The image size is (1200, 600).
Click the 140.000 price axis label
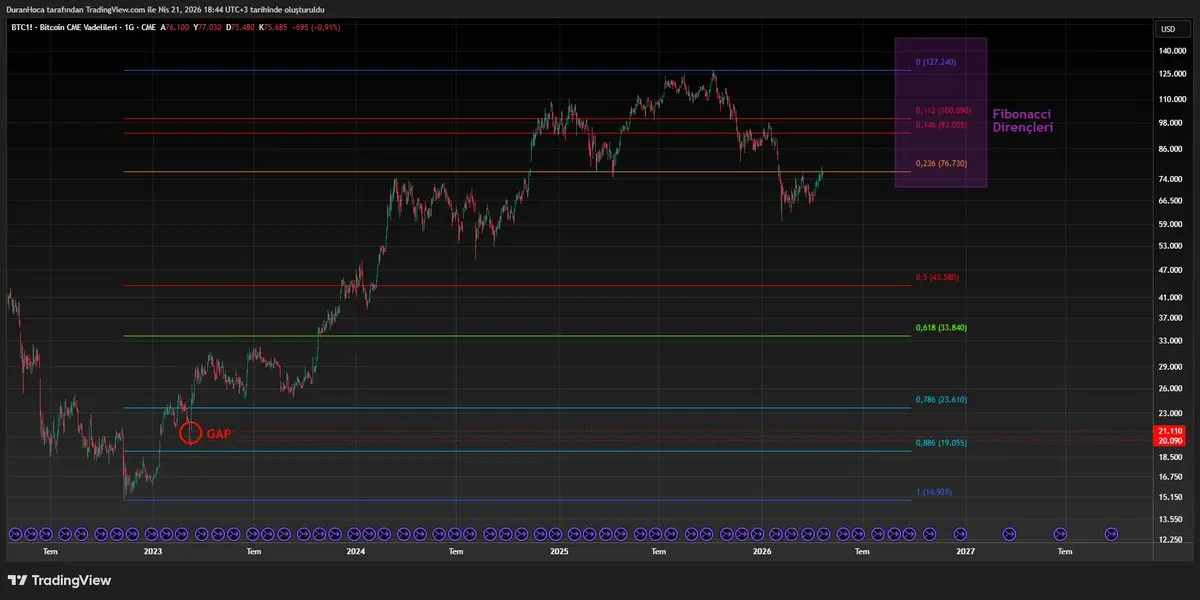1171,50
